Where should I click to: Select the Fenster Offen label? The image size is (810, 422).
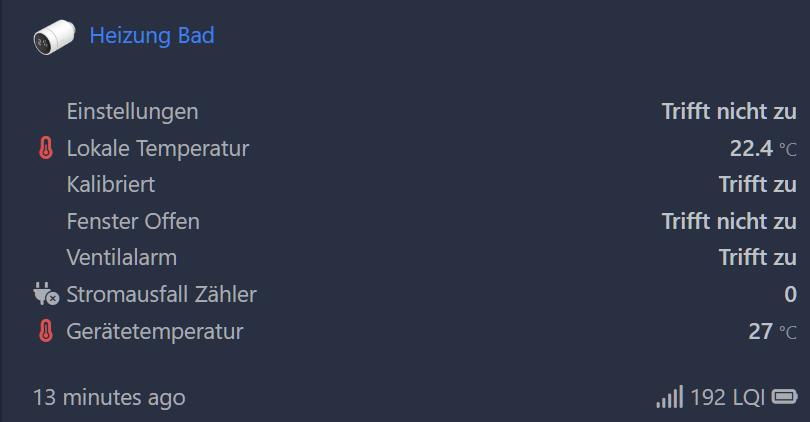pyautogui.click(x=133, y=221)
